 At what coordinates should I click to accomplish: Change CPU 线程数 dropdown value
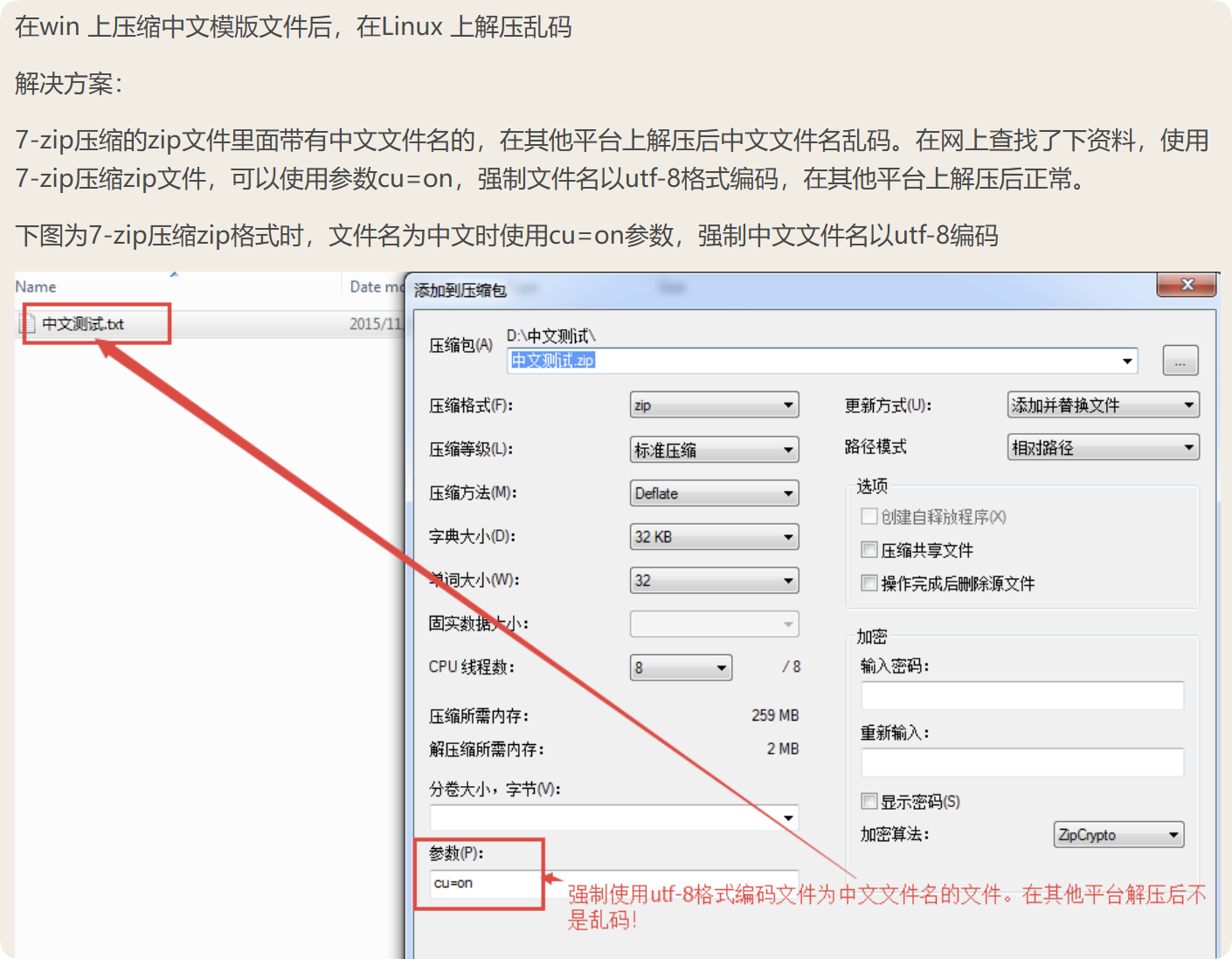[x=681, y=668]
